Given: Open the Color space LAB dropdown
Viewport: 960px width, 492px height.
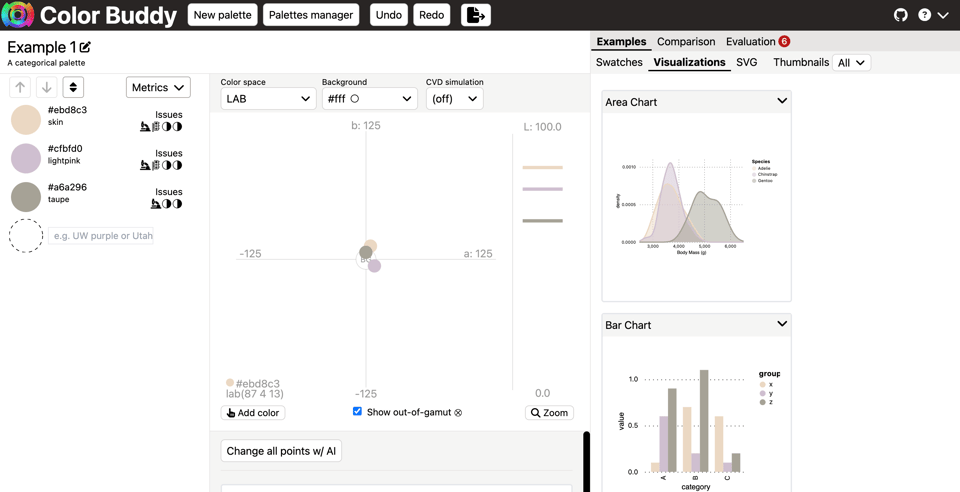Looking at the screenshot, I should pyautogui.click(x=267, y=99).
